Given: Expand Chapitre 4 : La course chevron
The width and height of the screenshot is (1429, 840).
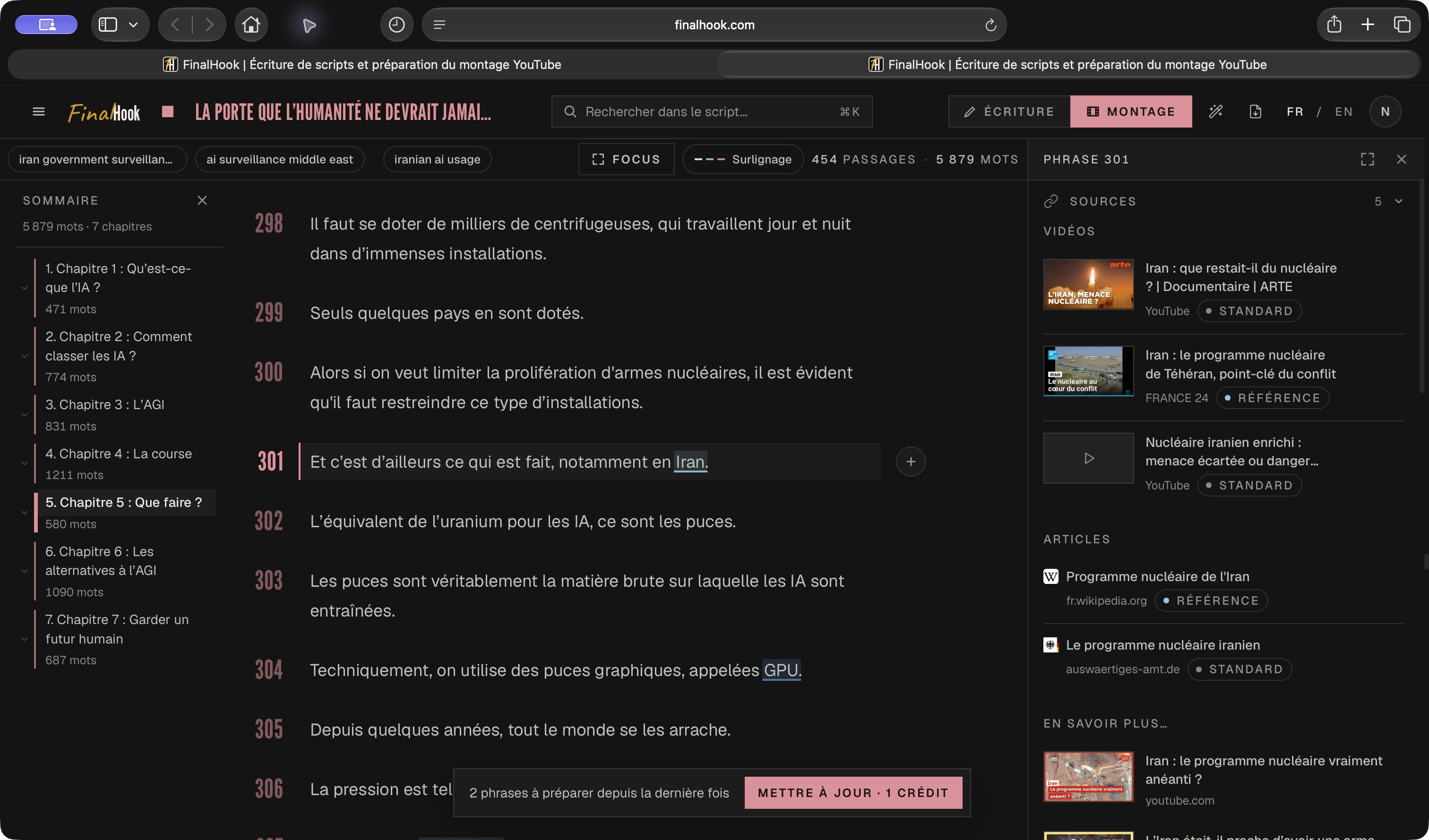Looking at the screenshot, I should (25, 463).
